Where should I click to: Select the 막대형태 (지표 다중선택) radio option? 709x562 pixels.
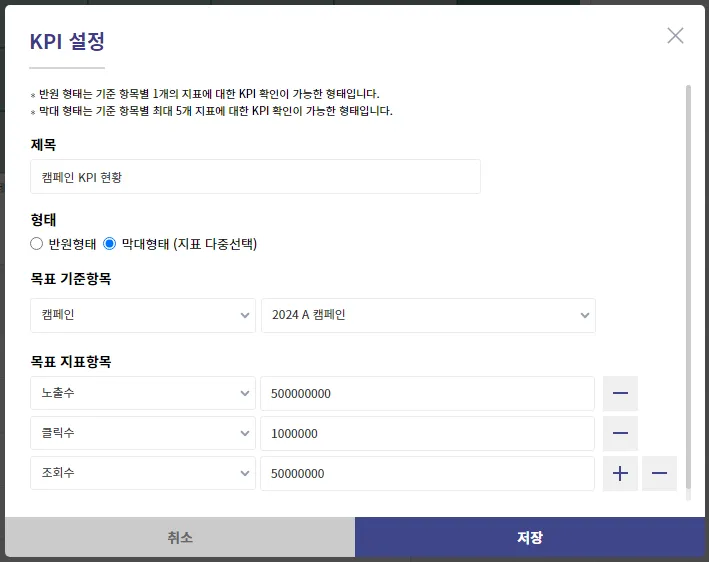click(x=109, y=244)
